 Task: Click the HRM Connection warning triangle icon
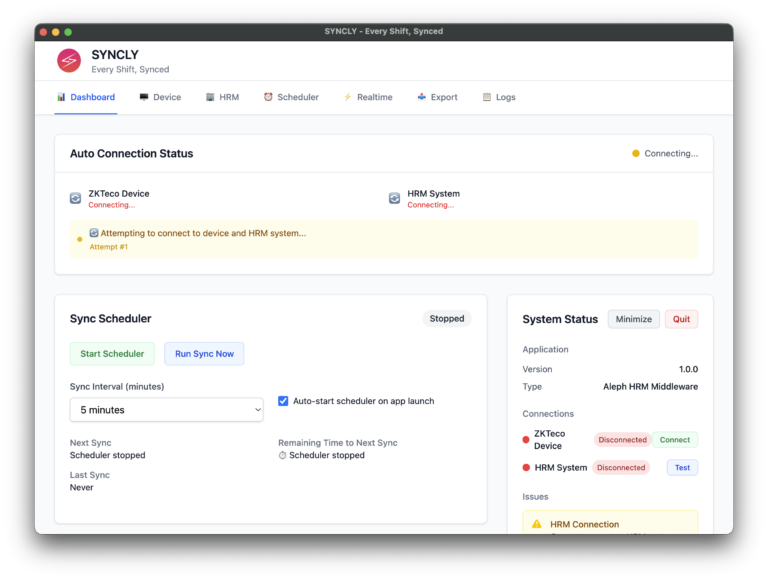tap(537, 524)
